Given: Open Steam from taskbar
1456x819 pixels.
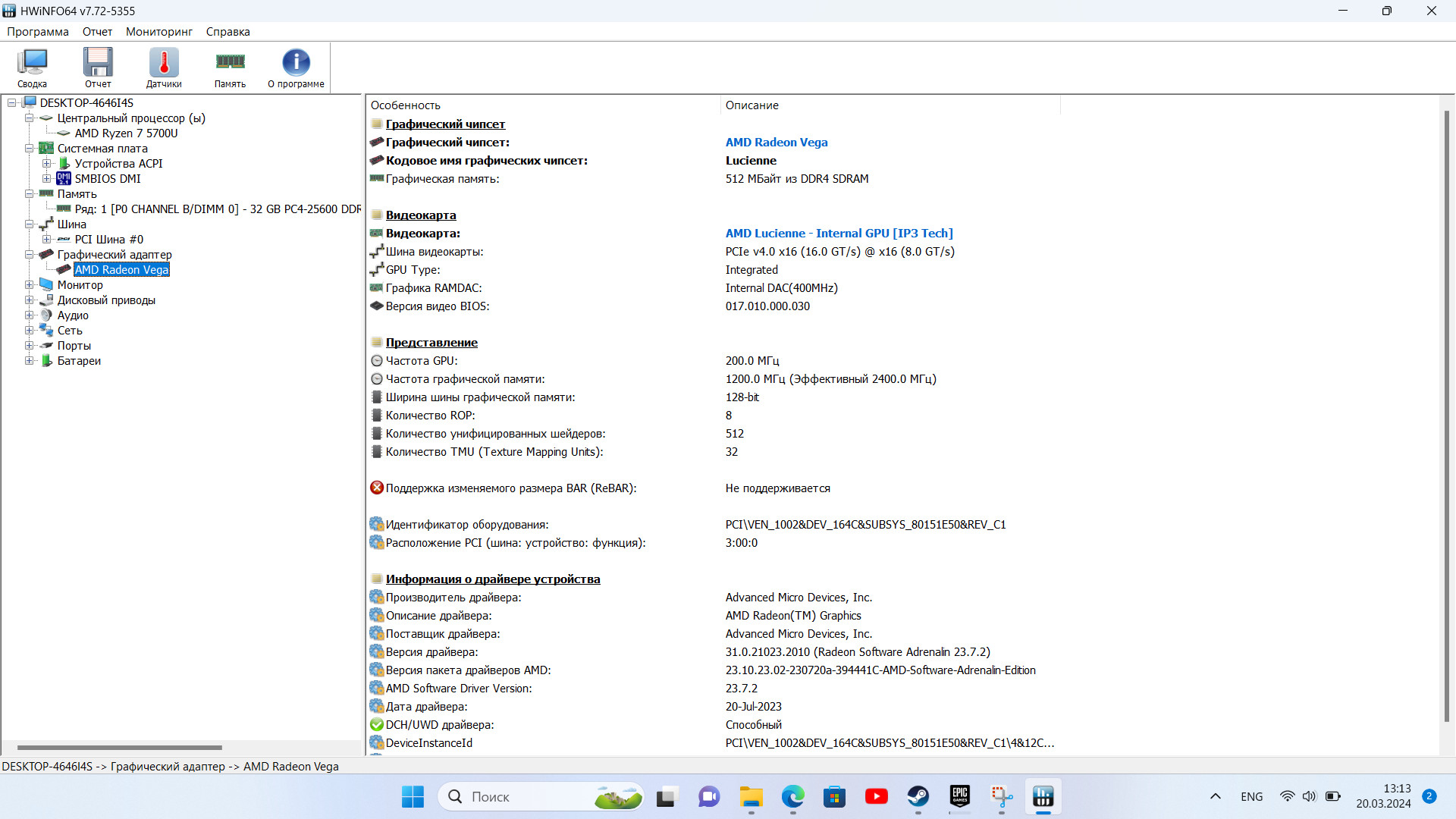Looking at the screenshot, I should pyautogui.click(x=918, y=797).
